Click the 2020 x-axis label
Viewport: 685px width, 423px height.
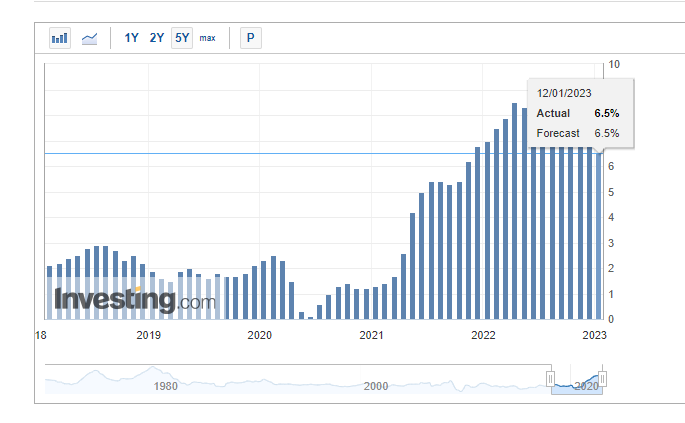tap(259, 335)
